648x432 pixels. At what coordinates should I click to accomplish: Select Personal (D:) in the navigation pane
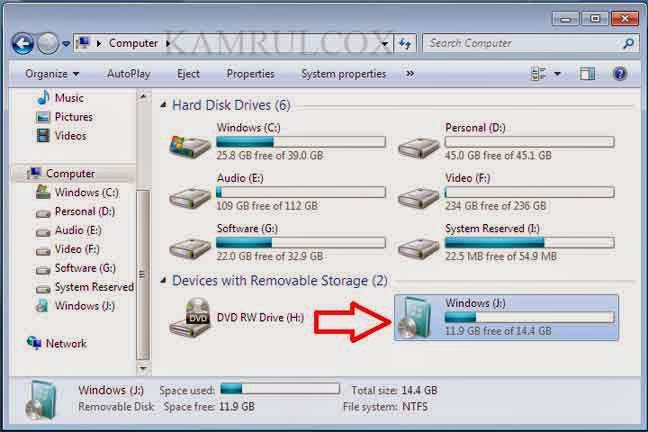(85, 212)
